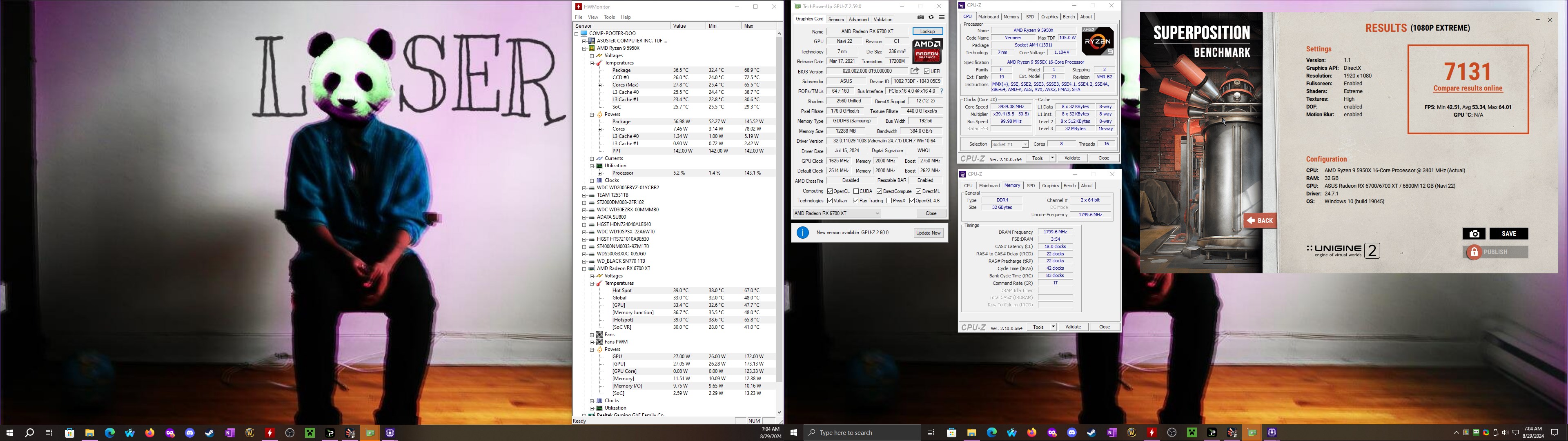
Task: Toggle the OpenGL 4.6 checkbox
Action: (912, 201)
